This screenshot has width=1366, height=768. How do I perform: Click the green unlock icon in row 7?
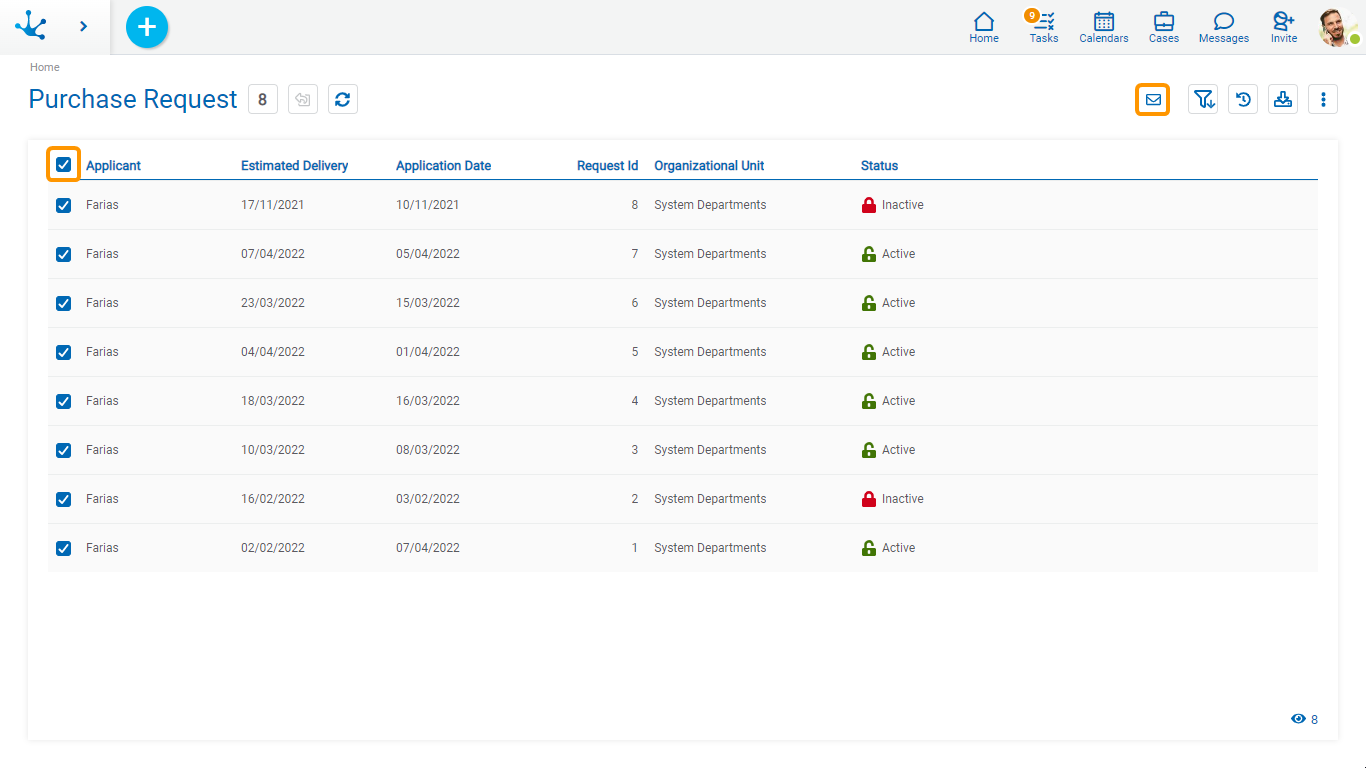[869, 254]
